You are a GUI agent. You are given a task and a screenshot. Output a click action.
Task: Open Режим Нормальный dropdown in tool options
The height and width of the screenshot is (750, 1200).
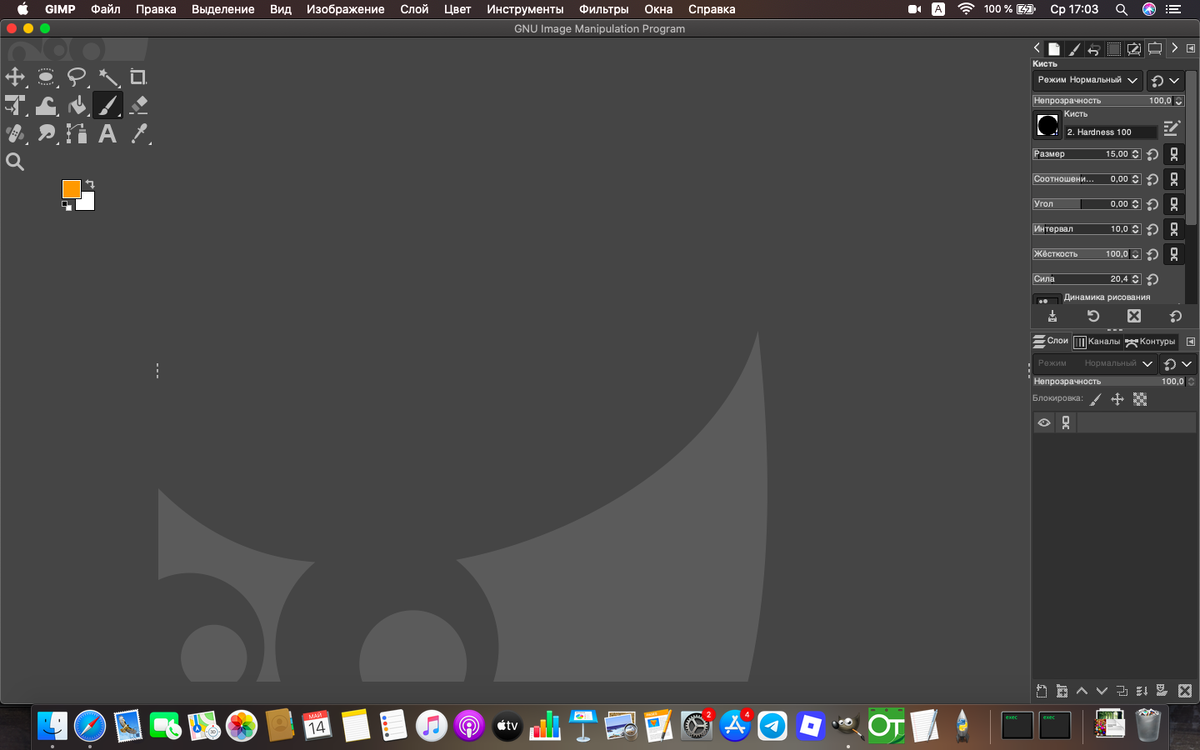pyautogui.click(x=1087, y=80)
